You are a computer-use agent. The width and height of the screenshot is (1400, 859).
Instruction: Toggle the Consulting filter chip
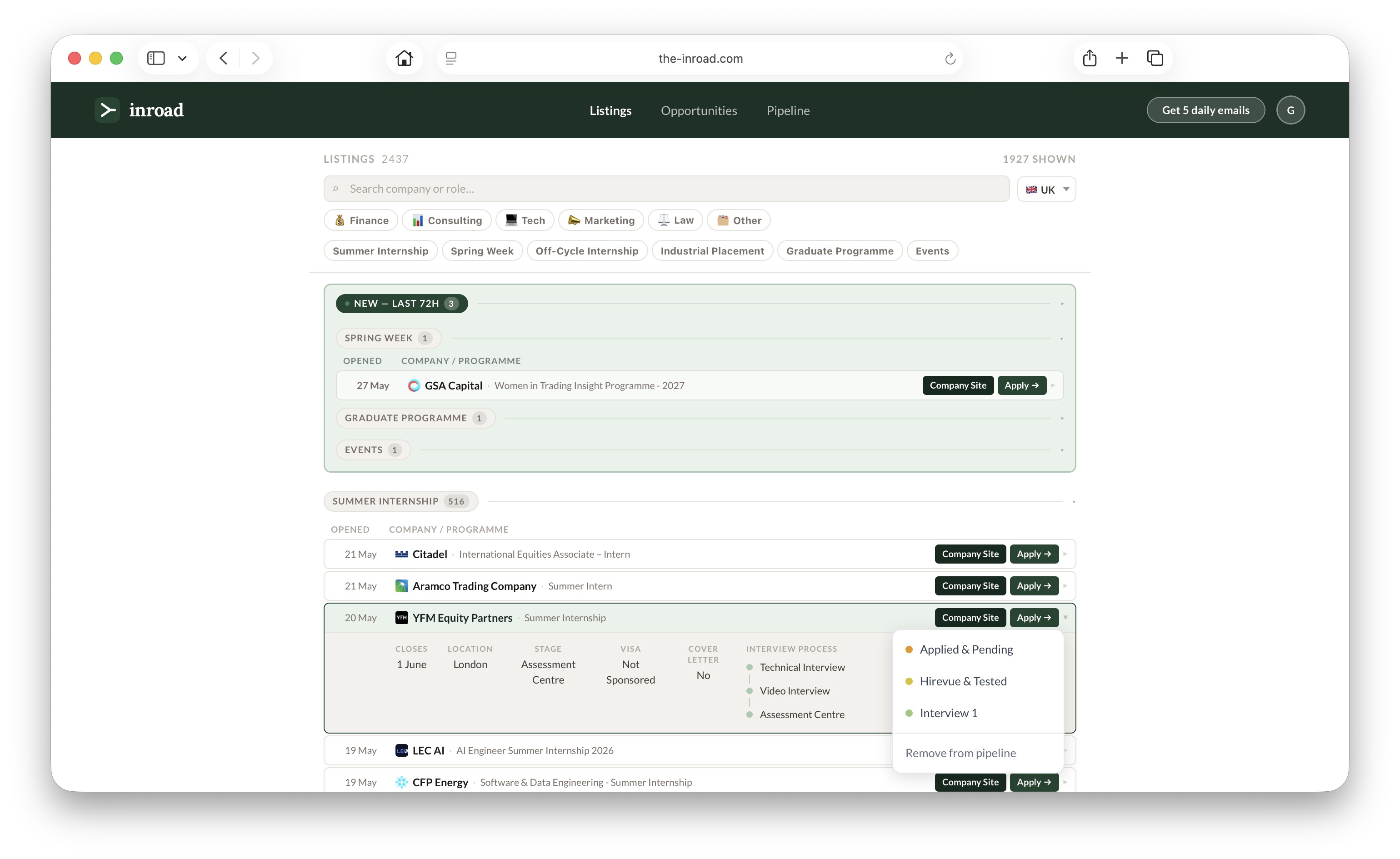pos(446,220)
